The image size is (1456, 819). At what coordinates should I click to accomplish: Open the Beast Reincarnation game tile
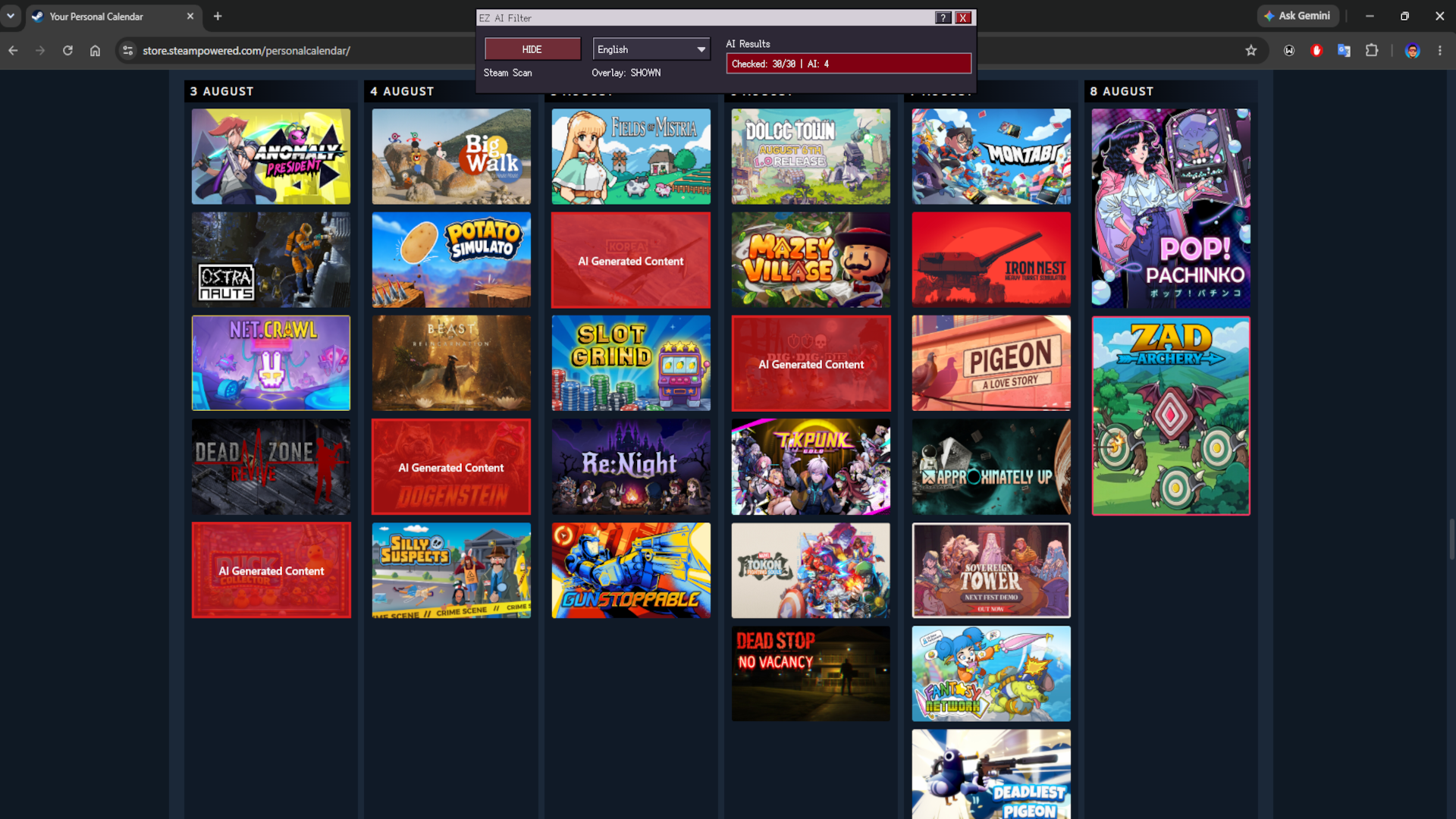(x=451, y=363)
